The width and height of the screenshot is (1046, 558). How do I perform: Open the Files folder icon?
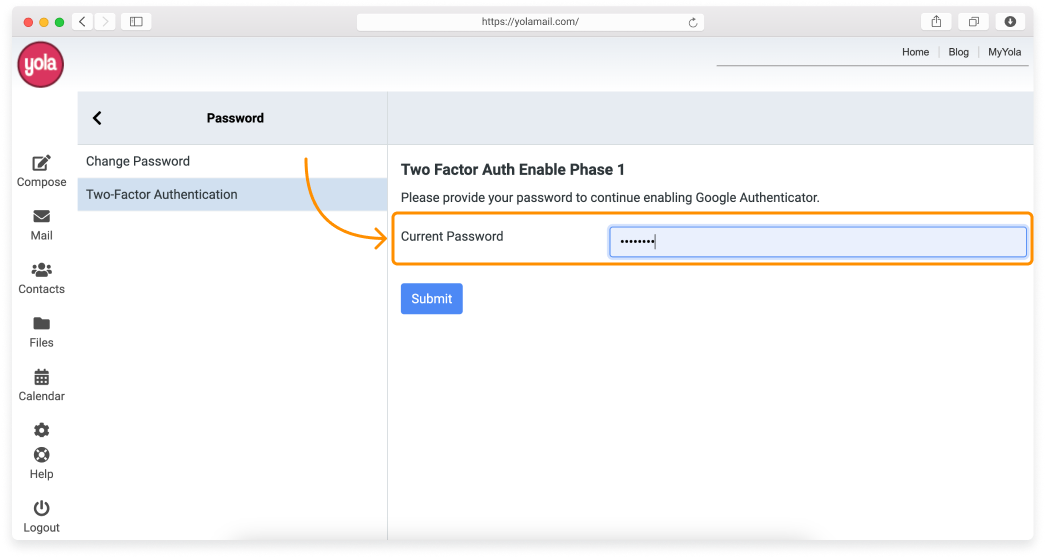41,324
